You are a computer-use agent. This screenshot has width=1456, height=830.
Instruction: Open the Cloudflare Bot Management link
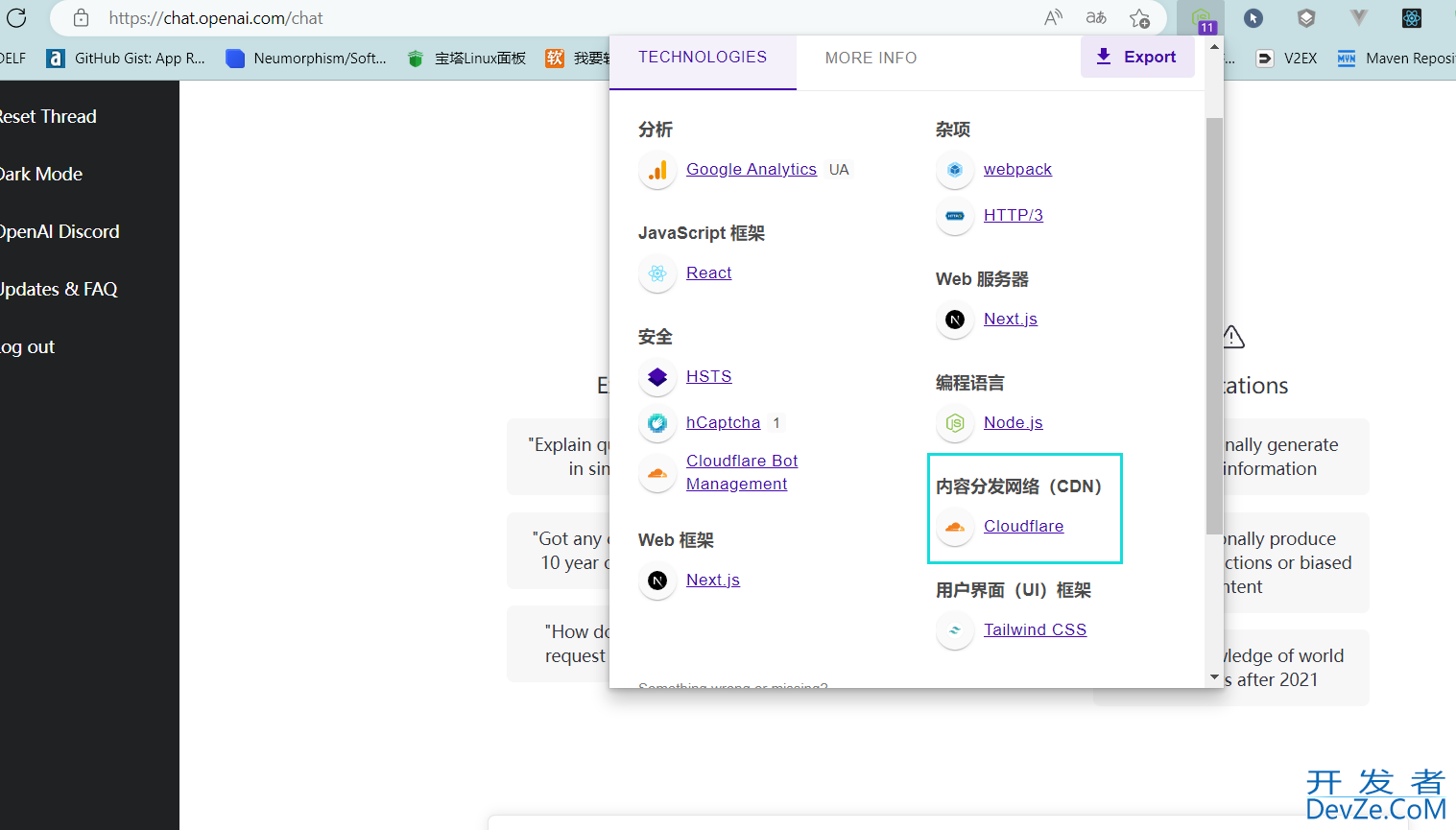coord(742,472)
